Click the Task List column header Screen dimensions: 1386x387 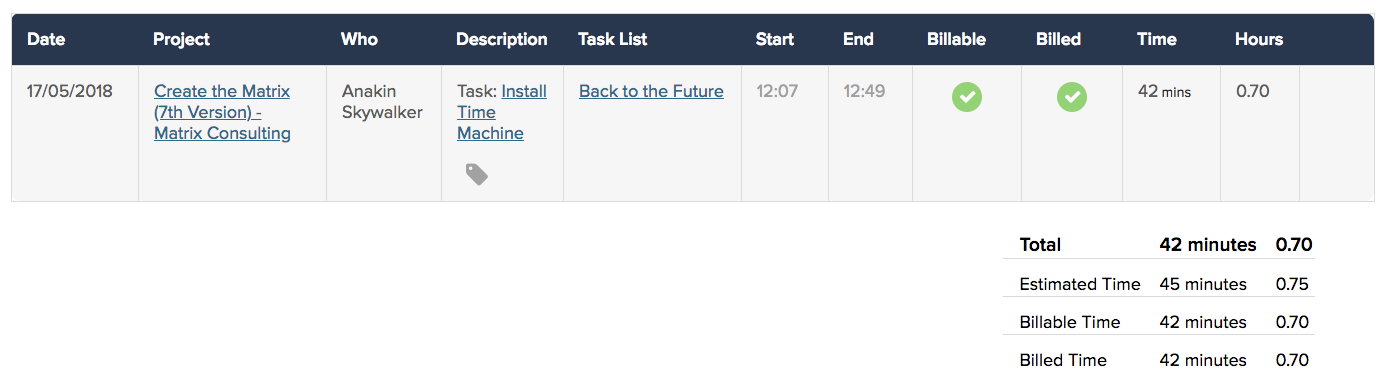[613, 39]
